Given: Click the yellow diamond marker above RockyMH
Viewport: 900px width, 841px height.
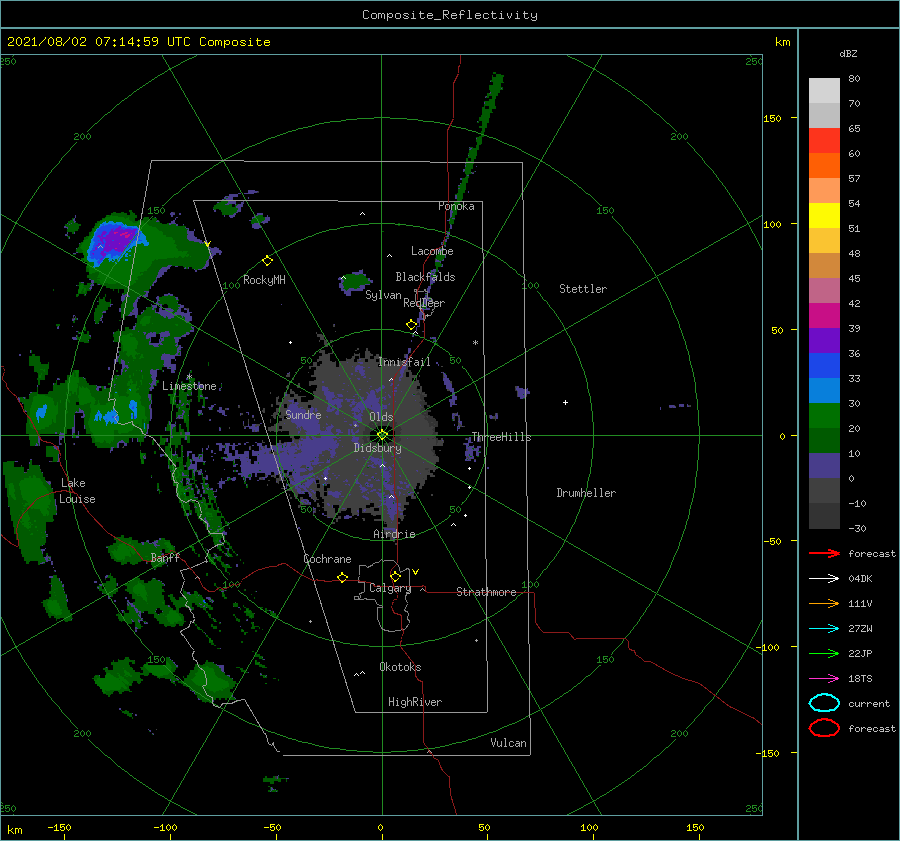Looking at the screenshot, I should pos(267,261).
